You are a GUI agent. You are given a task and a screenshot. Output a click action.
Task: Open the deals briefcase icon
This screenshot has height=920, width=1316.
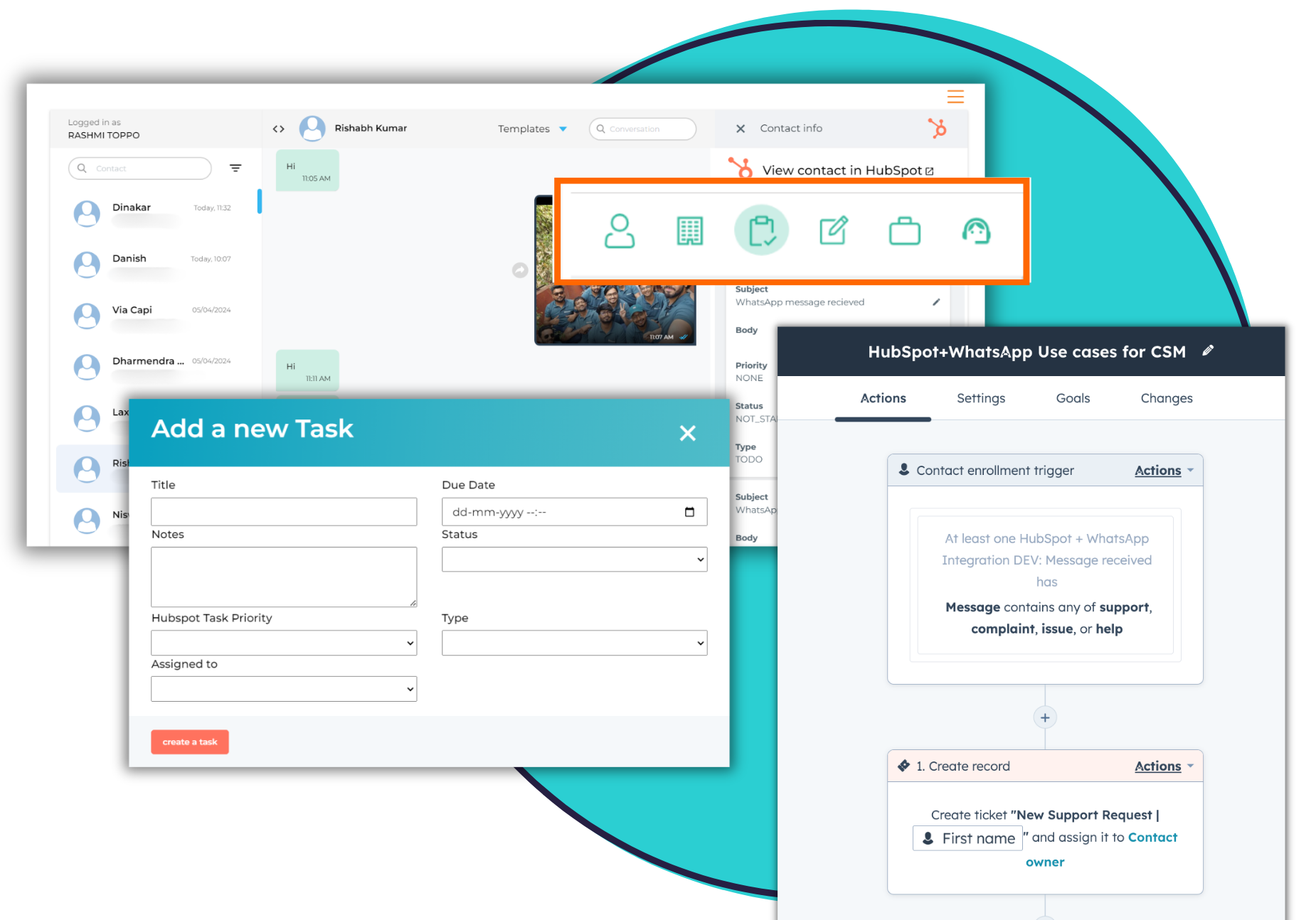pyautogui.click(x=904, y=231)
